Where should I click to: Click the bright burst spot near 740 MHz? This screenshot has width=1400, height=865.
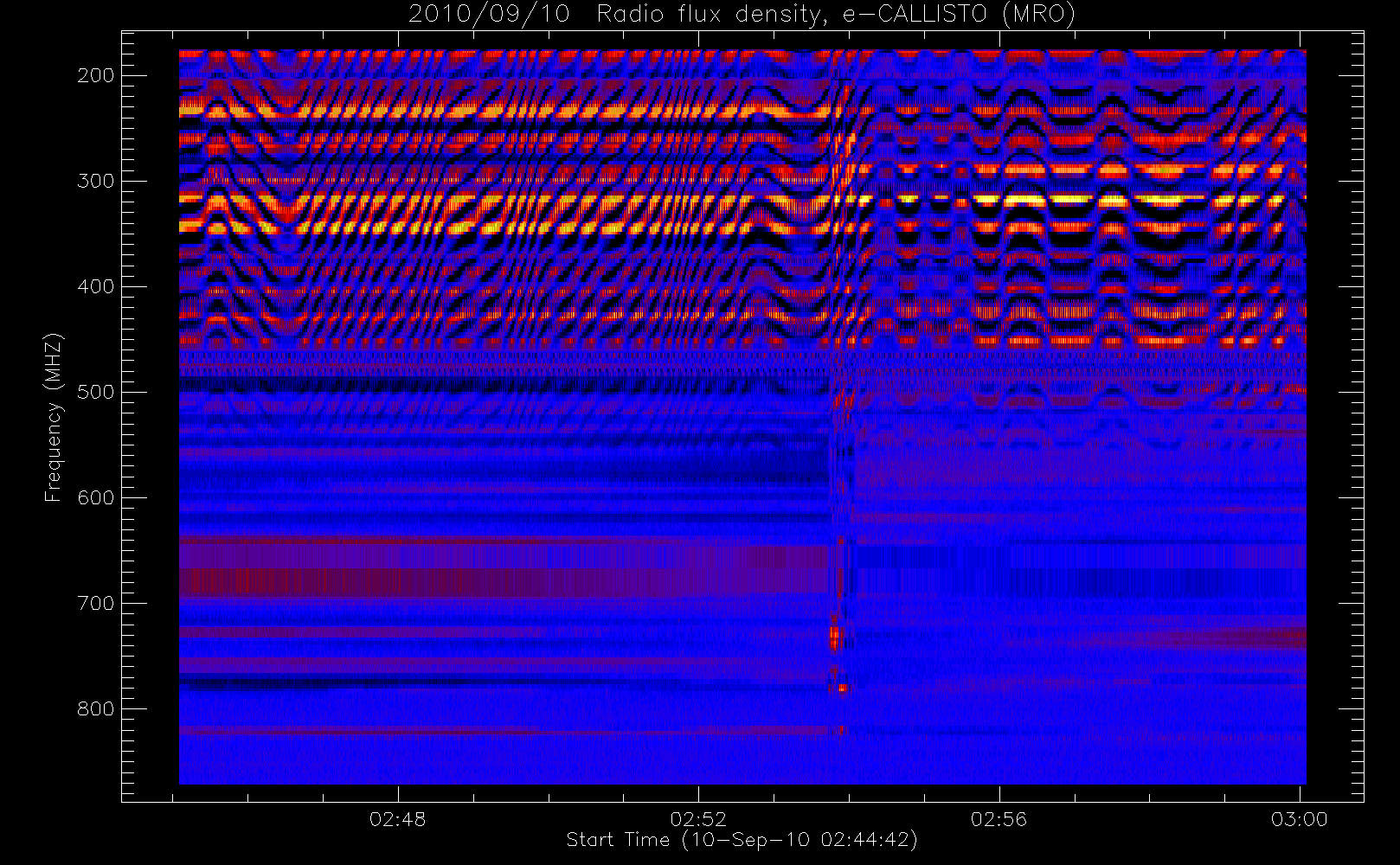click(x=836, y=638)
